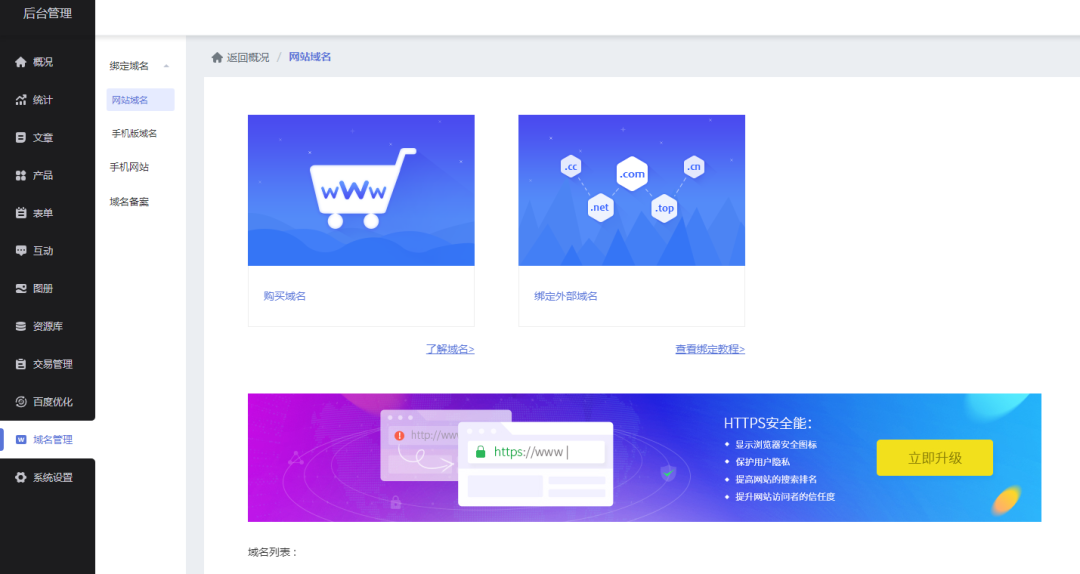1080x574 pixels.
Task: Click the https://www address illustration
Action: [536, 452]
